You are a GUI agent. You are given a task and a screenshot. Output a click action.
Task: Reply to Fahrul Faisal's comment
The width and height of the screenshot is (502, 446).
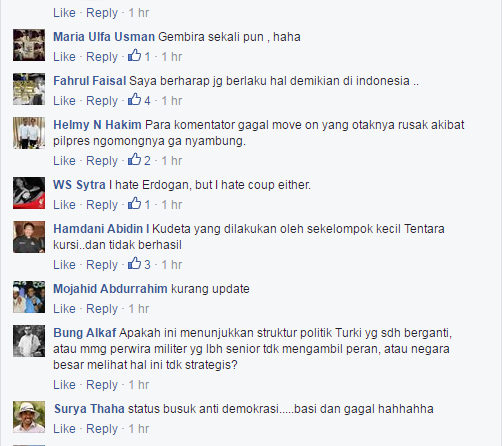coord(102,101)
